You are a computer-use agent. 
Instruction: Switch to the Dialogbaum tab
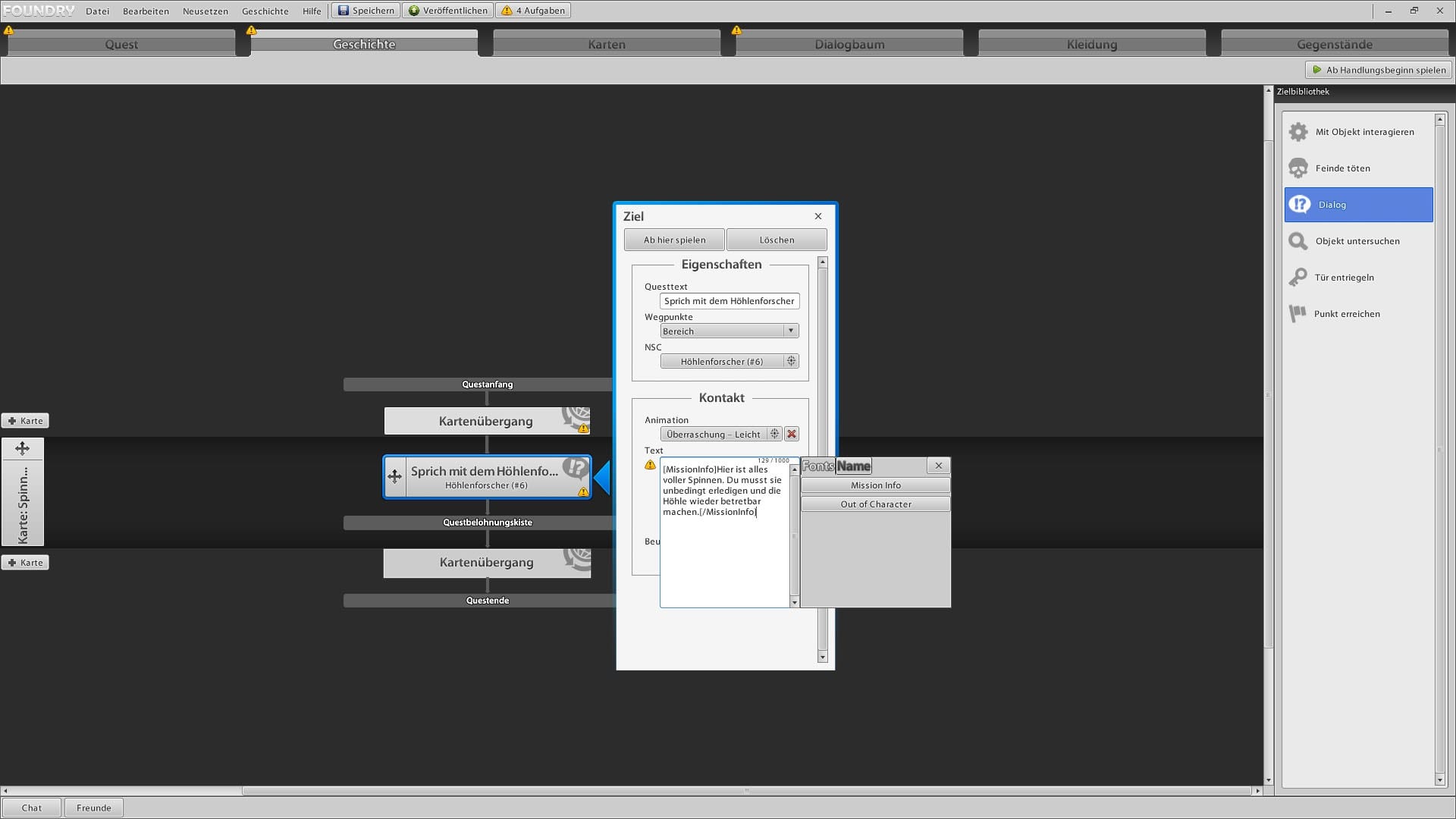click(x=849, y=44)
